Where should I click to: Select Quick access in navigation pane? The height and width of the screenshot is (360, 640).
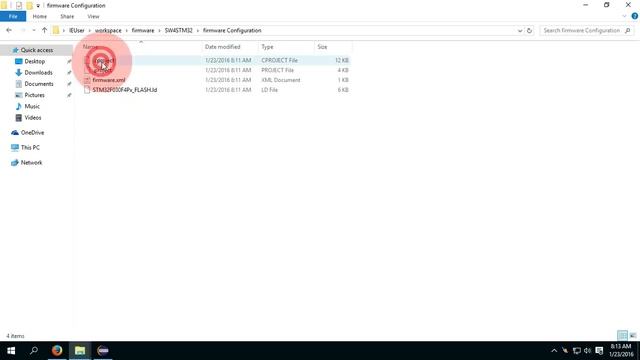pos(37,50)
